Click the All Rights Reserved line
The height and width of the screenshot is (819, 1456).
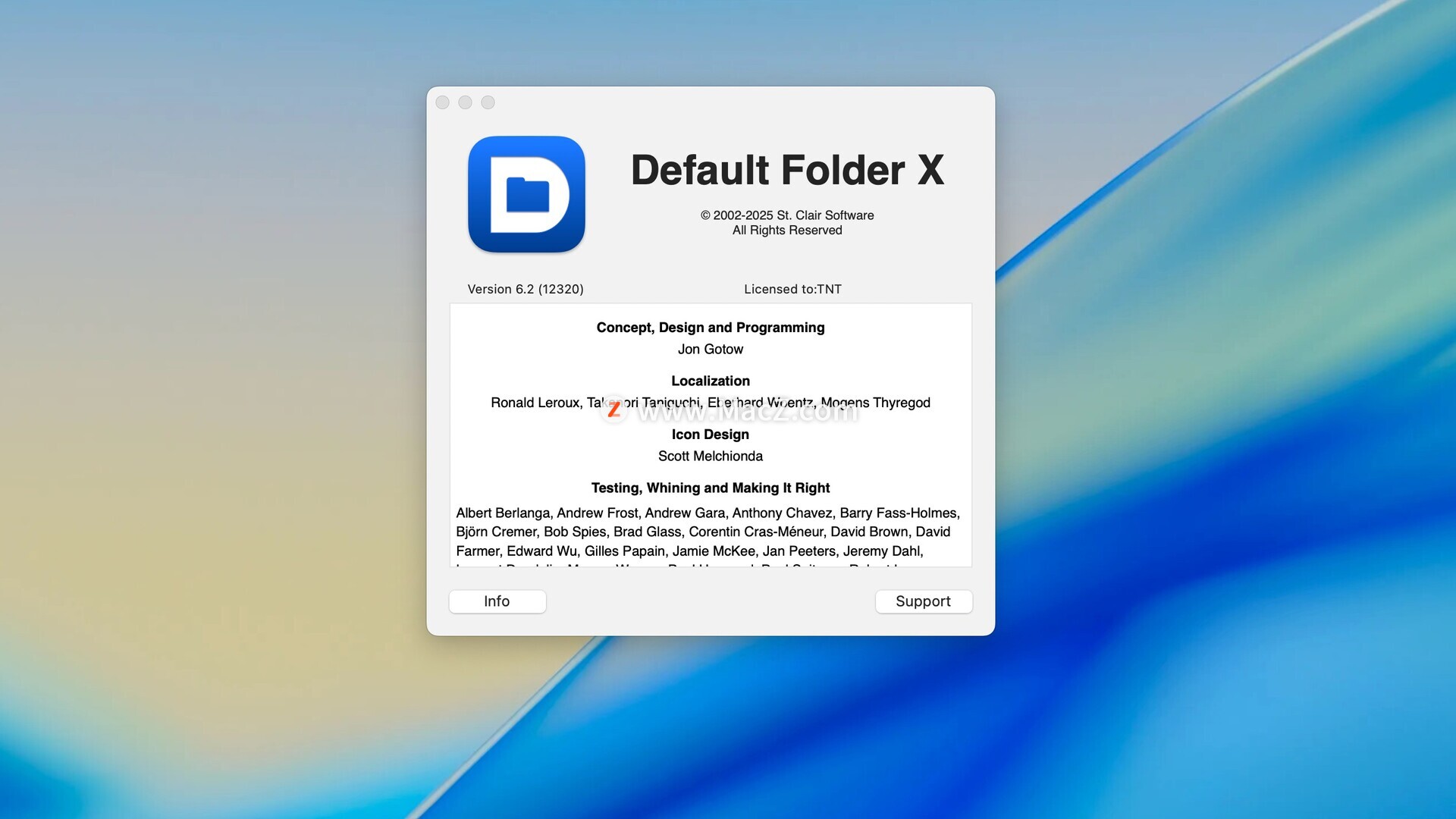(x=787, y=231)
